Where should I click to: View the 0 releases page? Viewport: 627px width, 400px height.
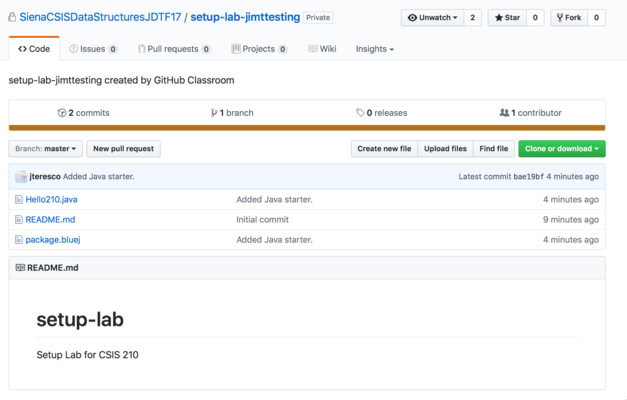tap(381, 113)
